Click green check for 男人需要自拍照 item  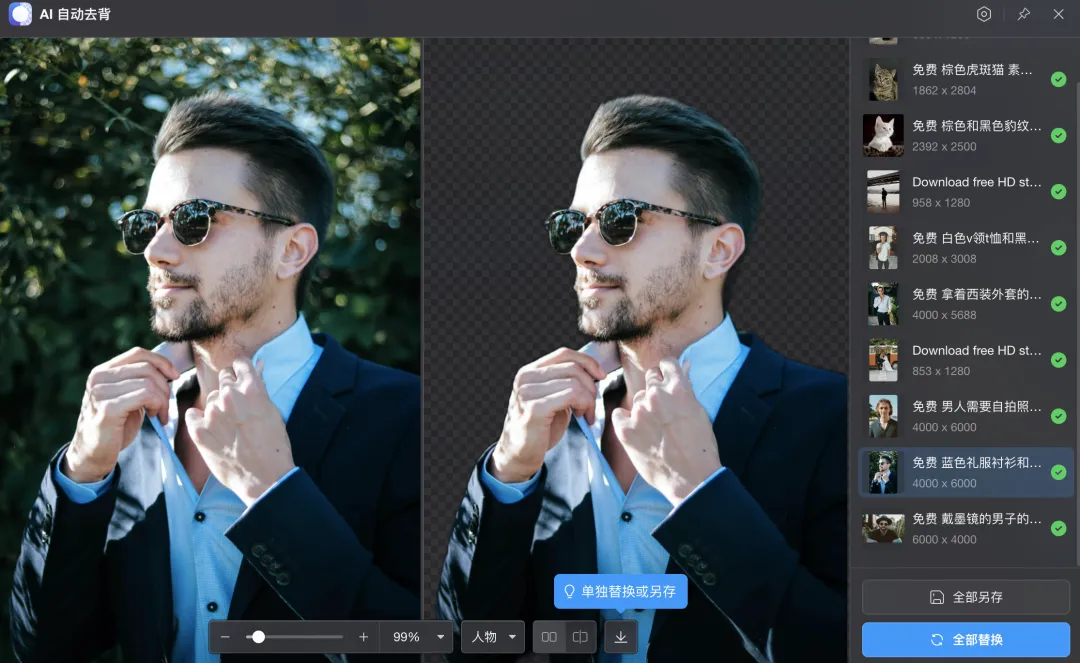click(1059, 416)
